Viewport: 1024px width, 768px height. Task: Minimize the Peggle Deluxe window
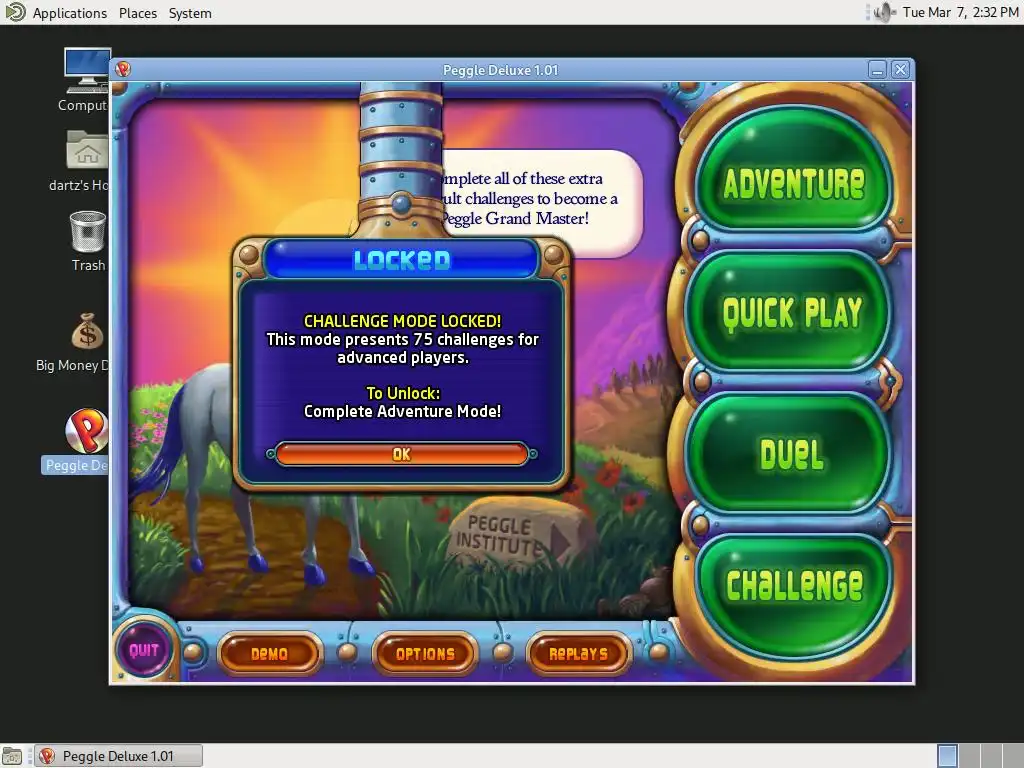point(877,69)
